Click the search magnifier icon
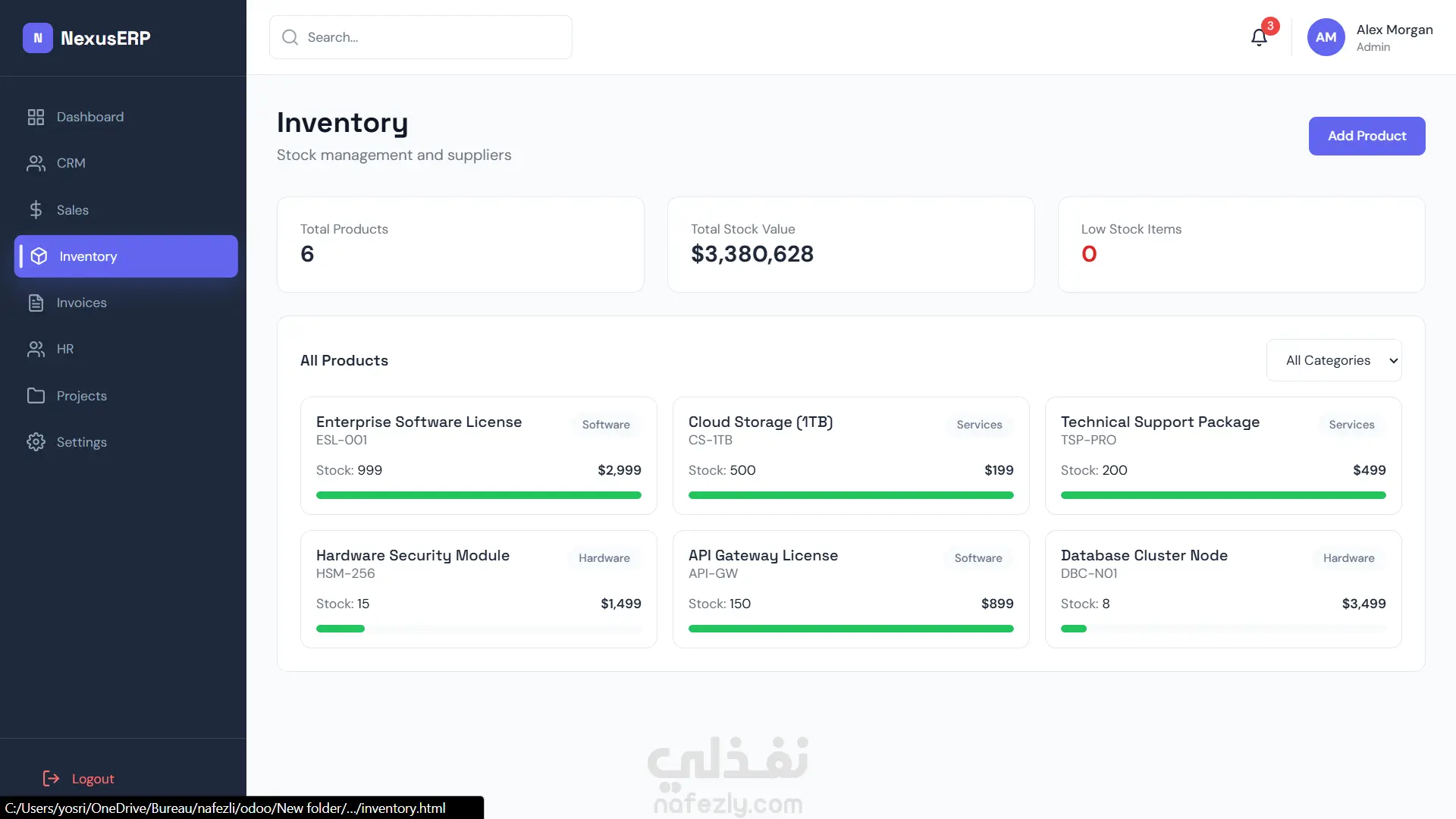 pos(290,37)
